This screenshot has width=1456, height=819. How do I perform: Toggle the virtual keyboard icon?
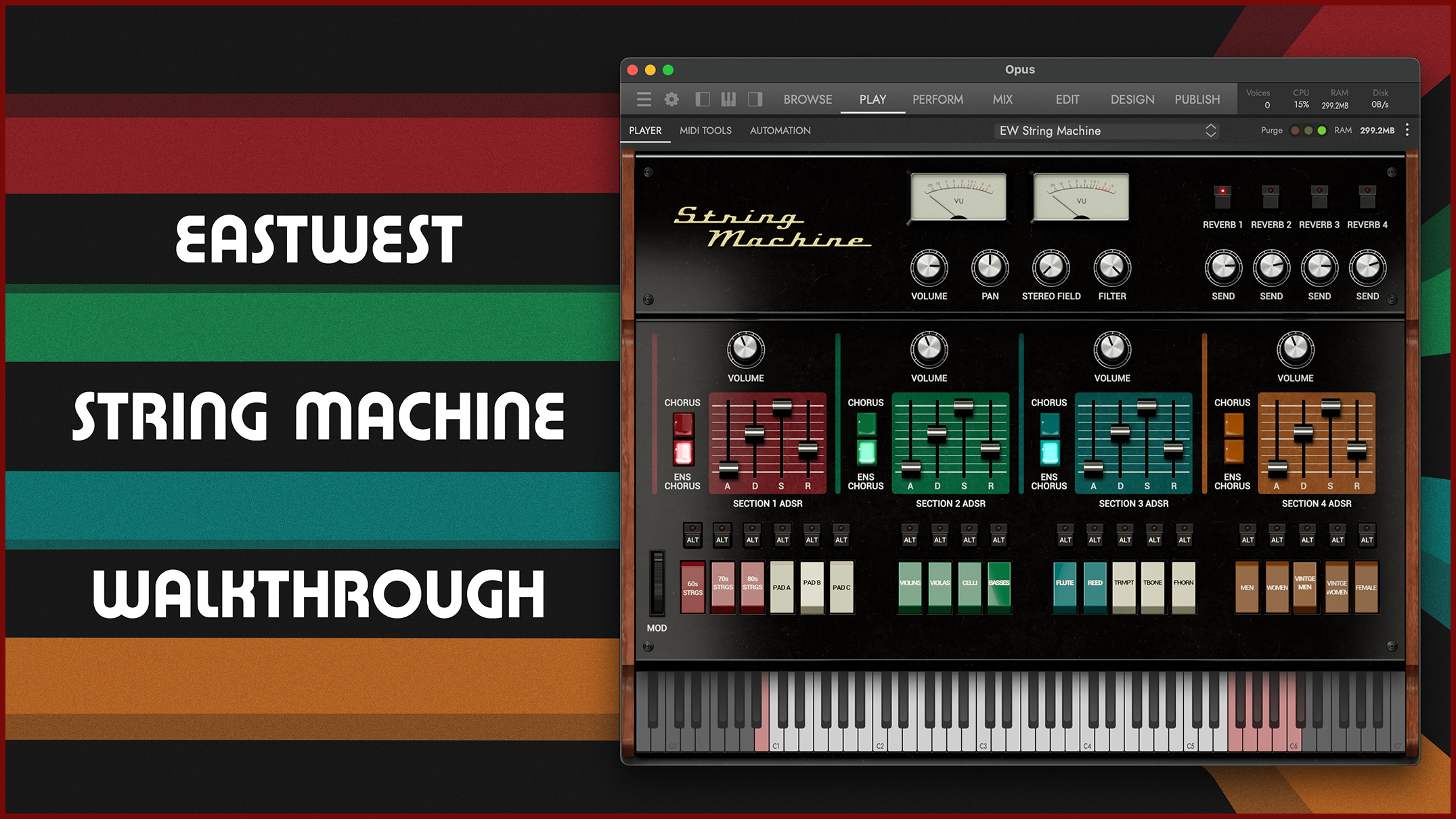(728, 99)
